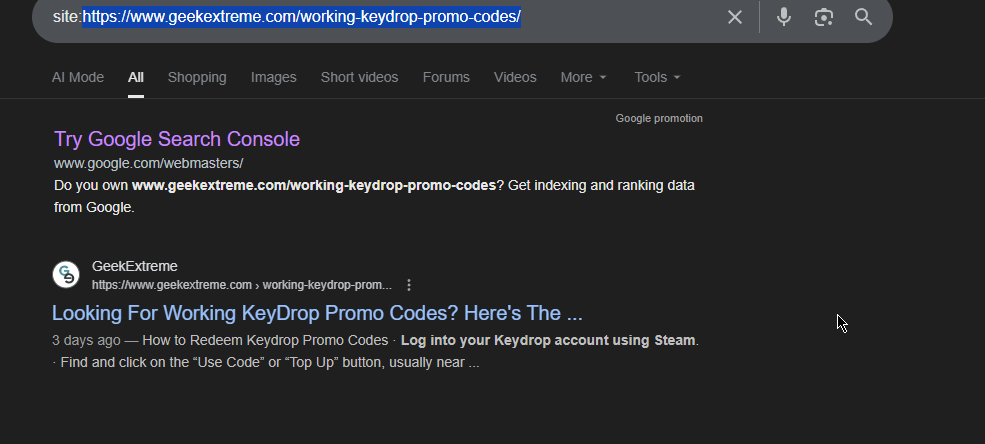Open Looking For Working KeyDrop Promo Codes result
This screenshot has height=444, width=985.
(x=317, y=313)
